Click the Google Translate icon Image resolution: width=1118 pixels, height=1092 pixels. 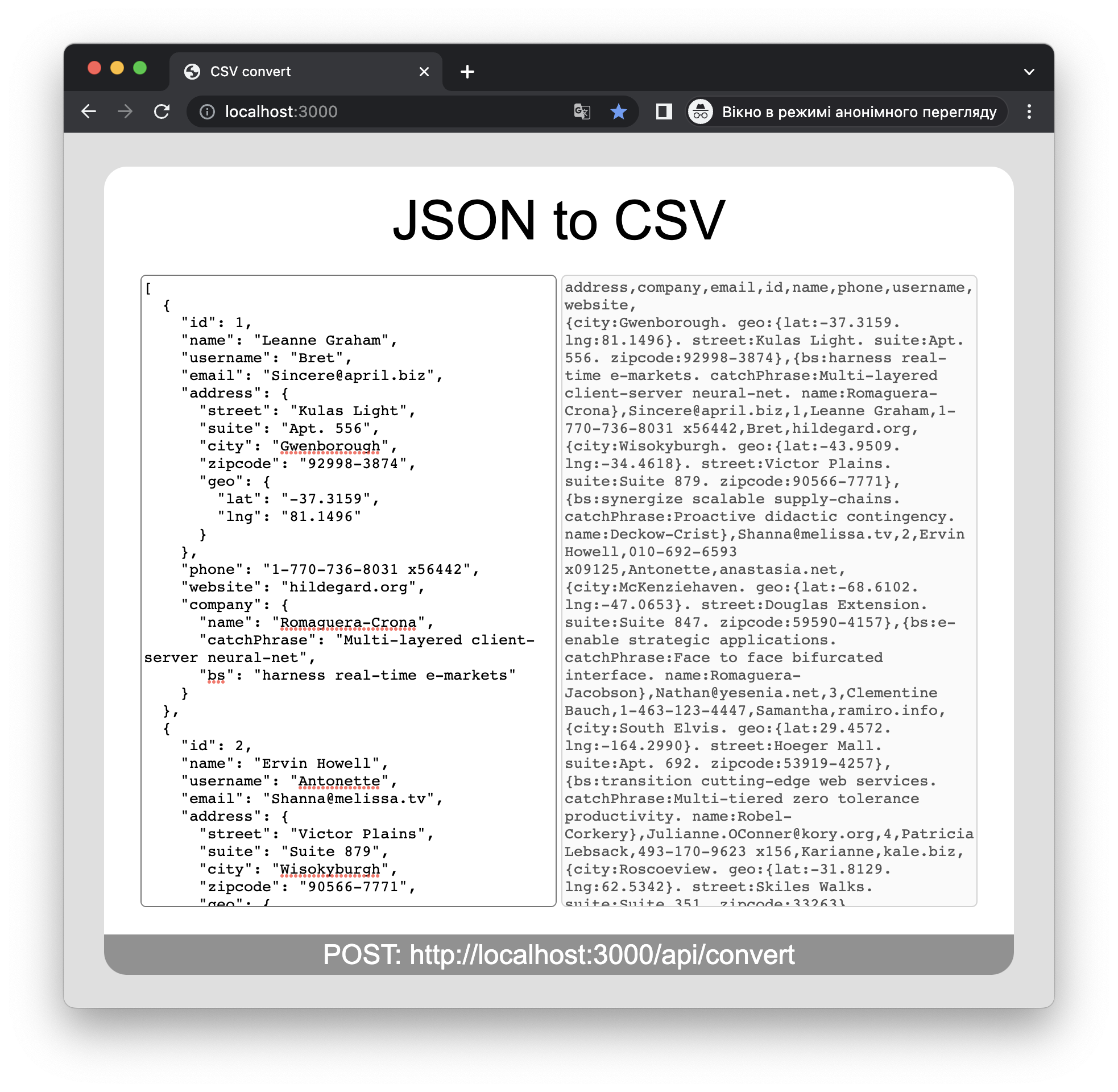(582, 111)
